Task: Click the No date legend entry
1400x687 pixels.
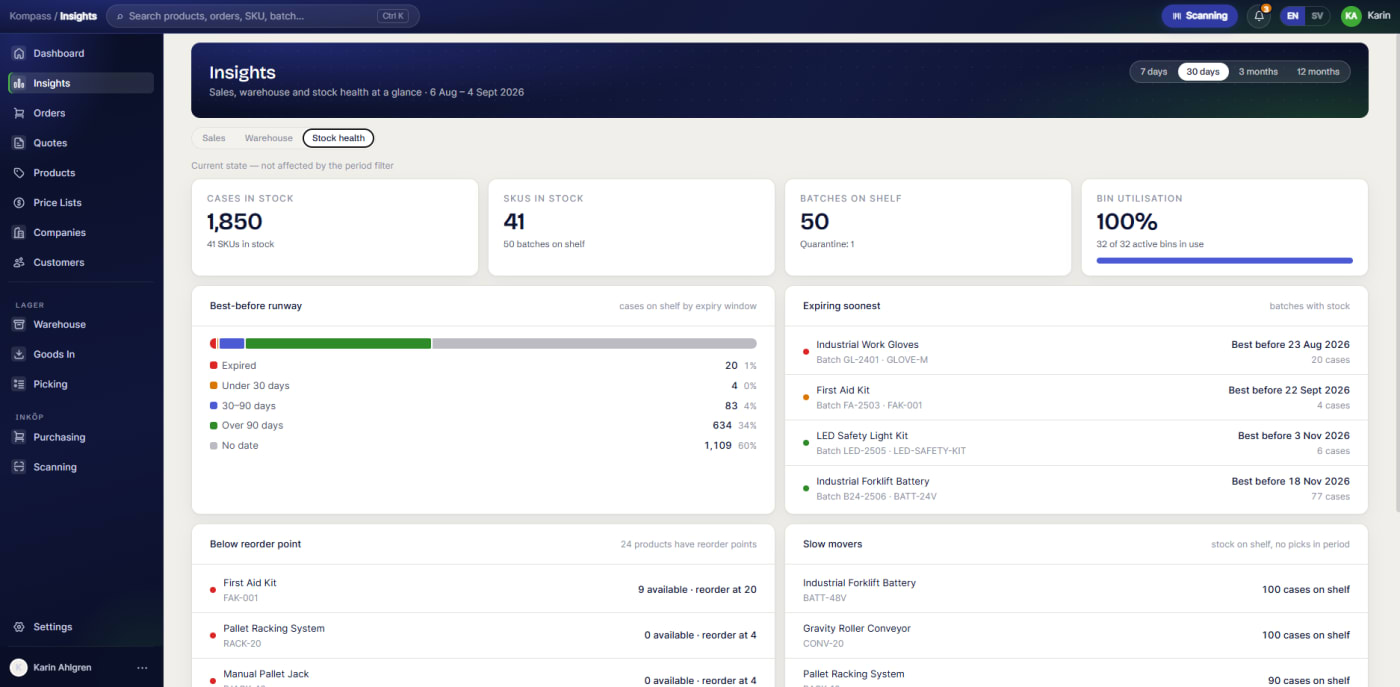Action: (483, 446)
